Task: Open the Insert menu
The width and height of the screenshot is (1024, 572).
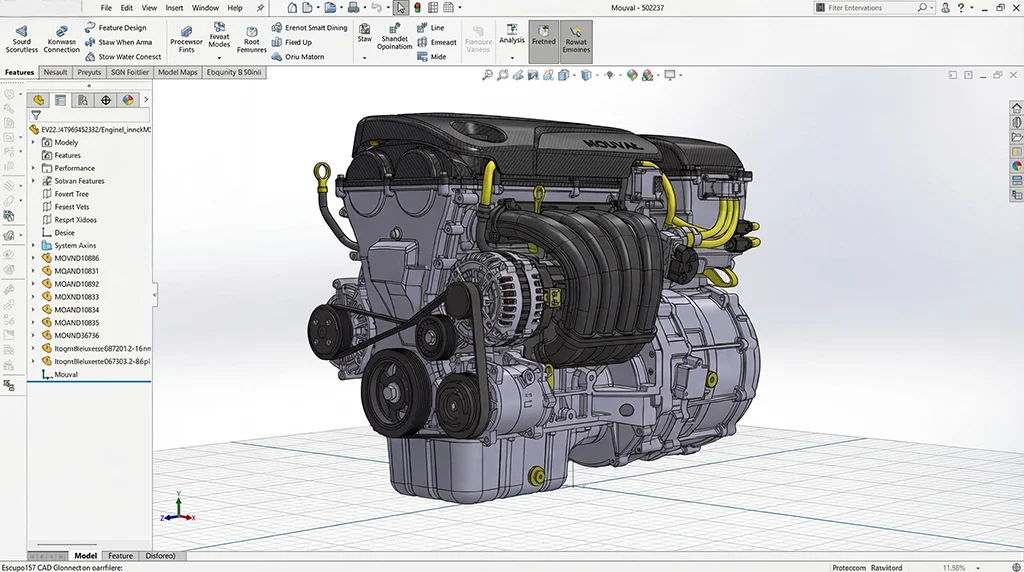Action: click(x=174, y=8)
